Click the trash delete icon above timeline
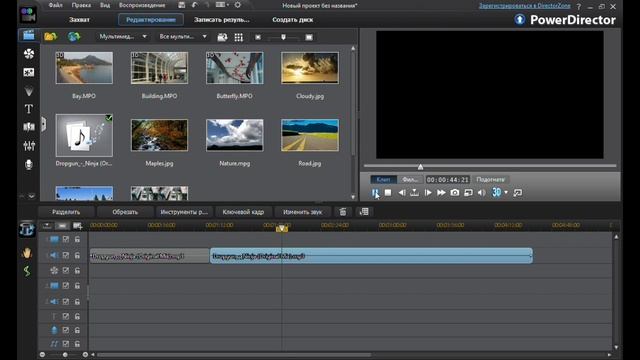 (343, 211)
